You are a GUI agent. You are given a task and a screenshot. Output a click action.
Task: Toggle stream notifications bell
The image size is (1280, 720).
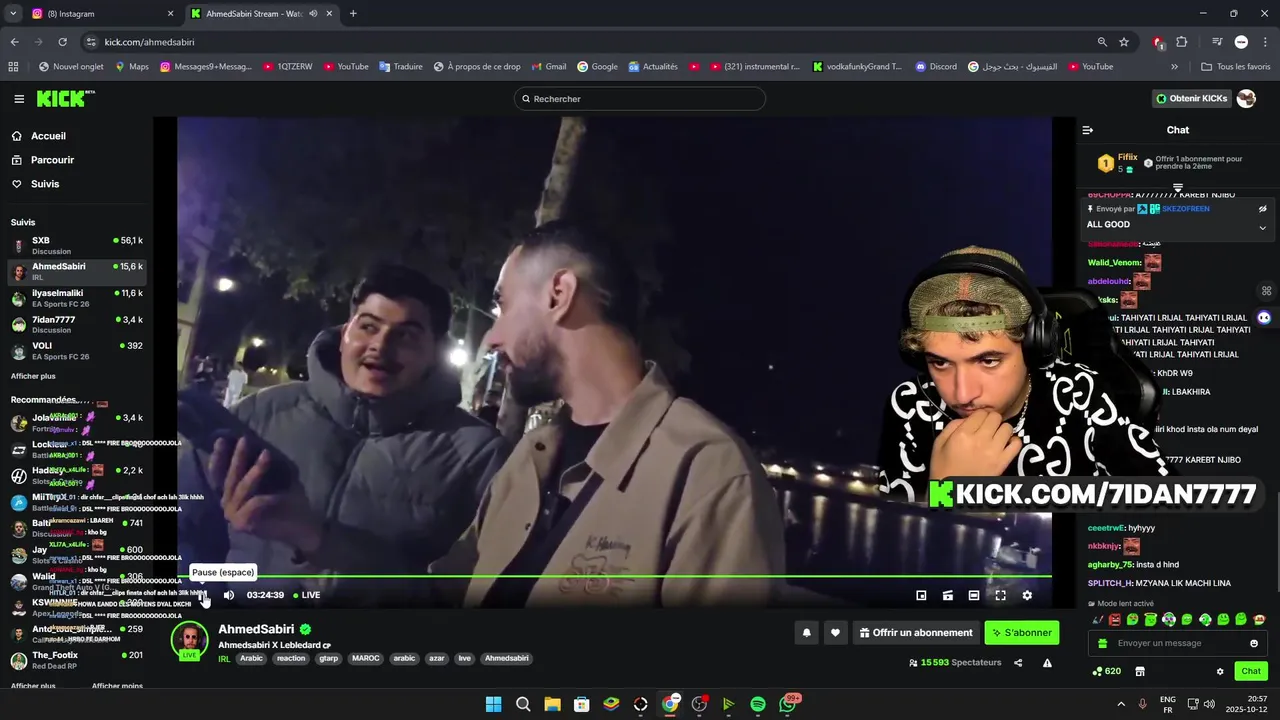pyautogui.click(x=806, y=633)
